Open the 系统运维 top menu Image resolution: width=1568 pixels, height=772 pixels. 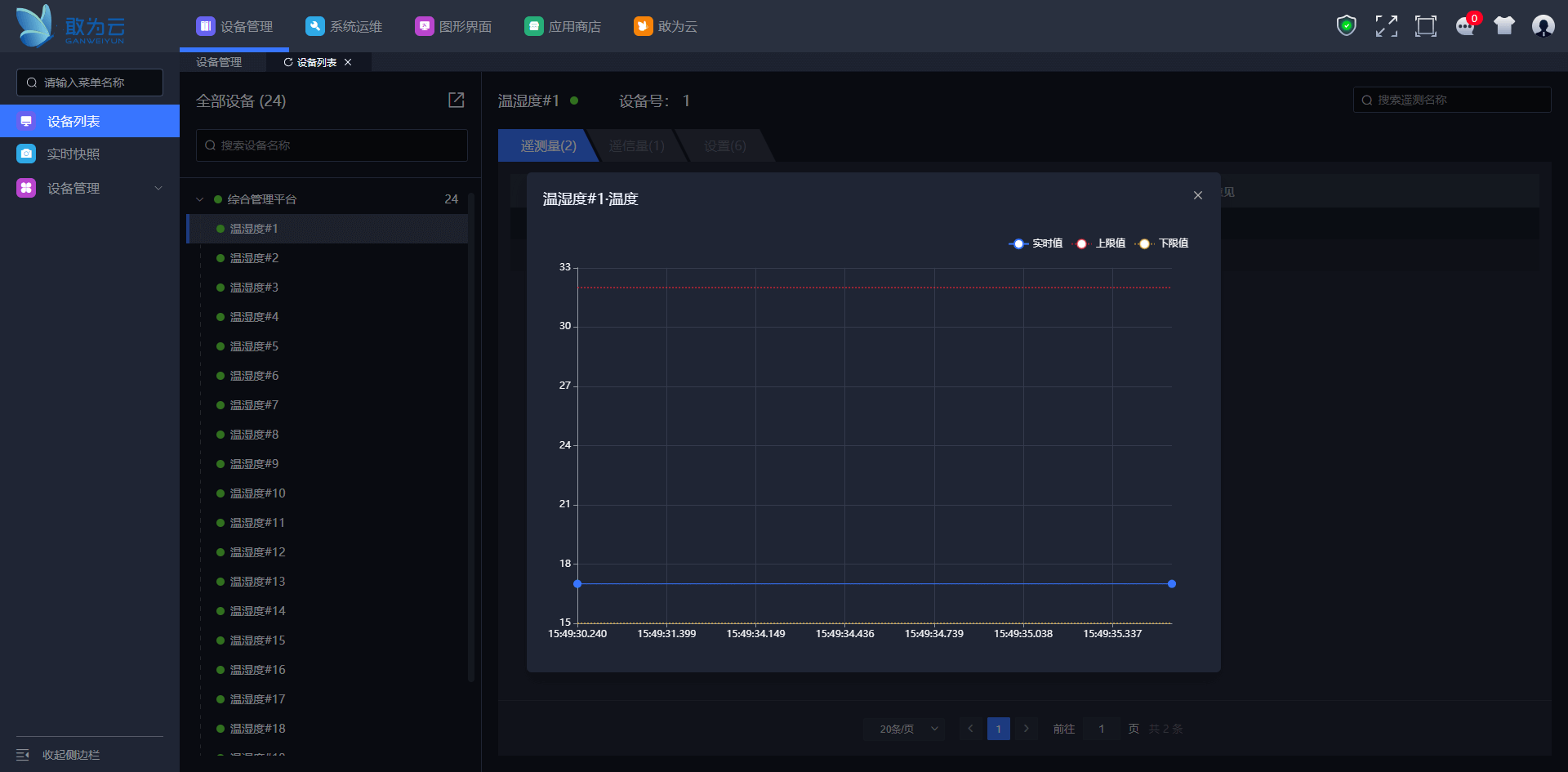(x=344, y=26)
